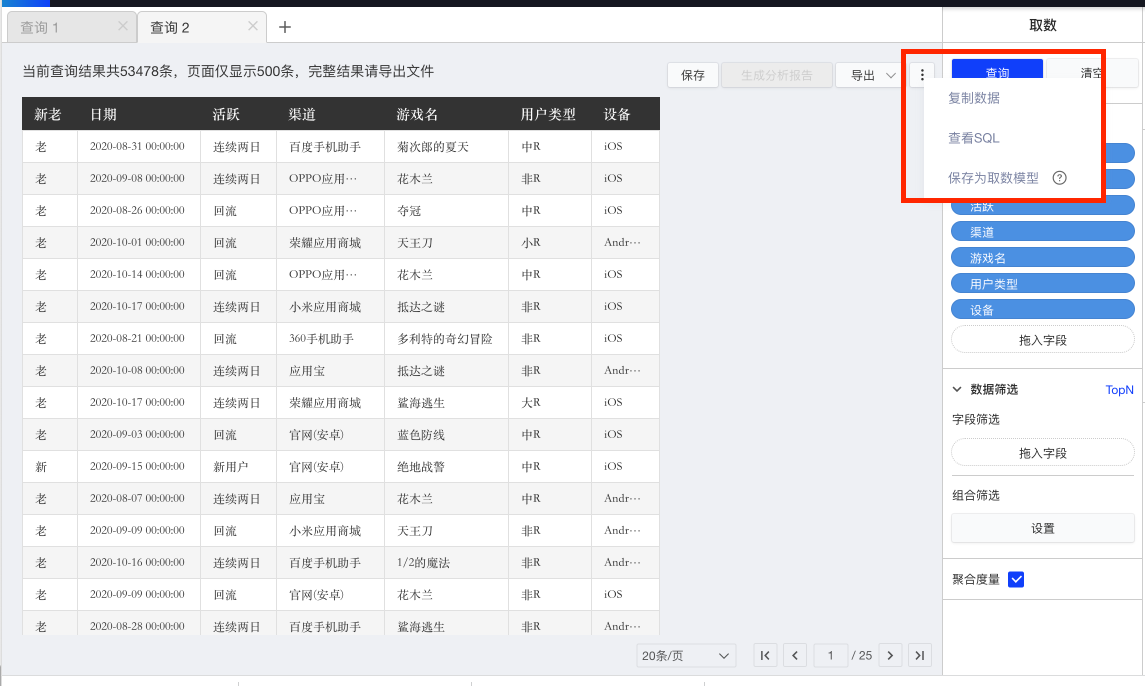Jump to the last page using >| icon

pos(919,655)
